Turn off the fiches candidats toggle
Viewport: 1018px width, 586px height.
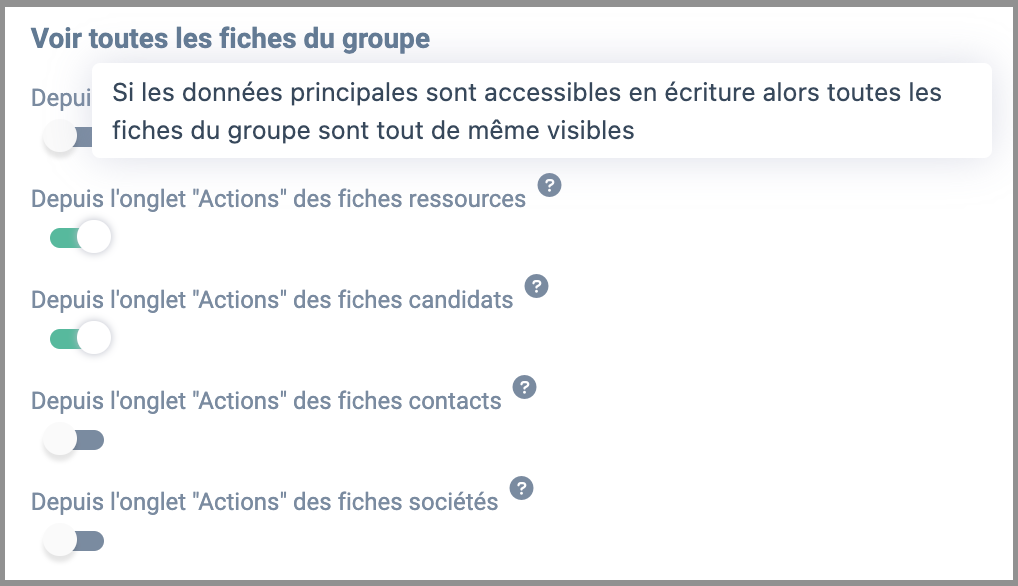click(80, 339)
